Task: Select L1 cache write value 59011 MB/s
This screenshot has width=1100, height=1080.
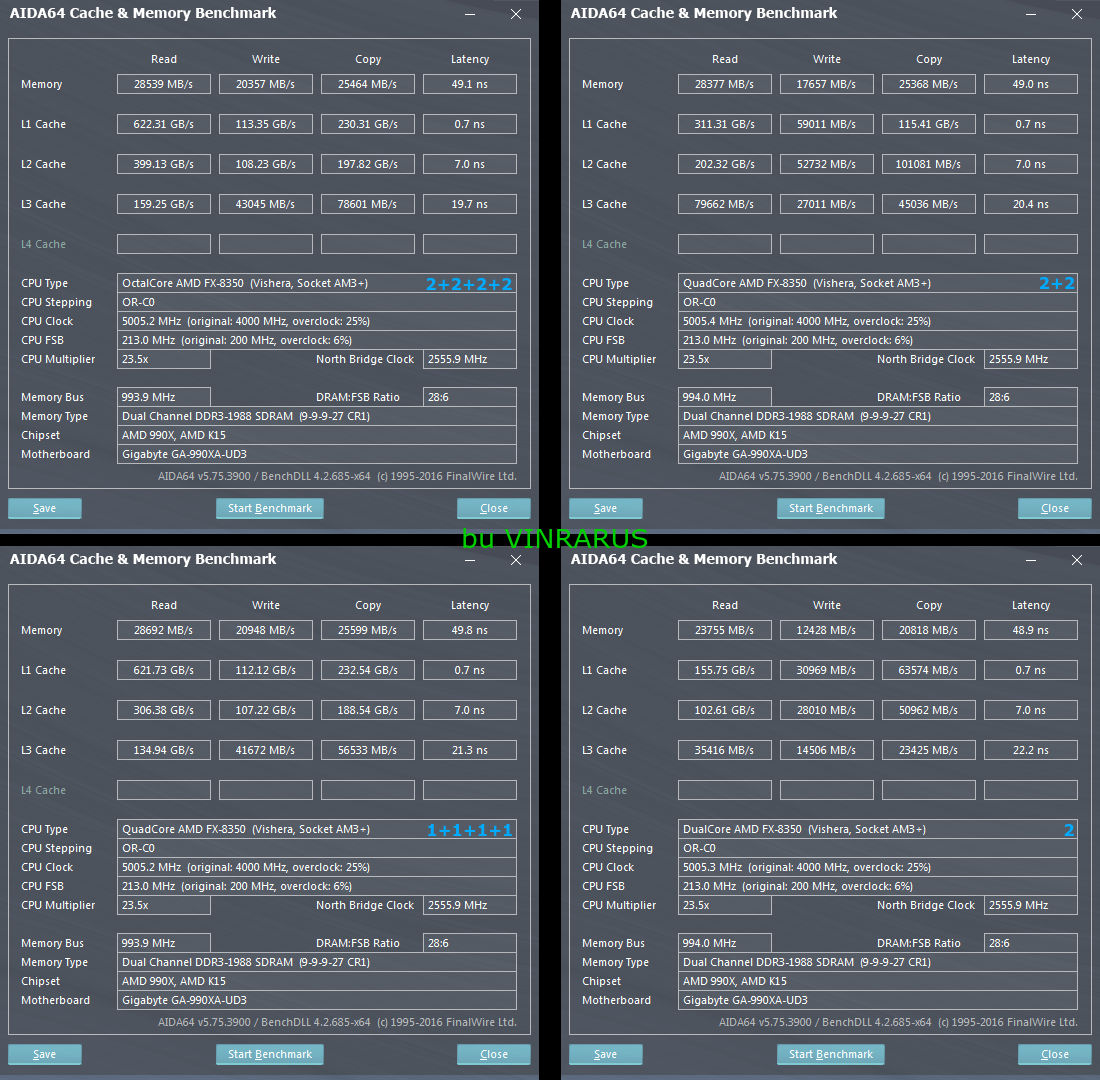Action: [826, 124]
